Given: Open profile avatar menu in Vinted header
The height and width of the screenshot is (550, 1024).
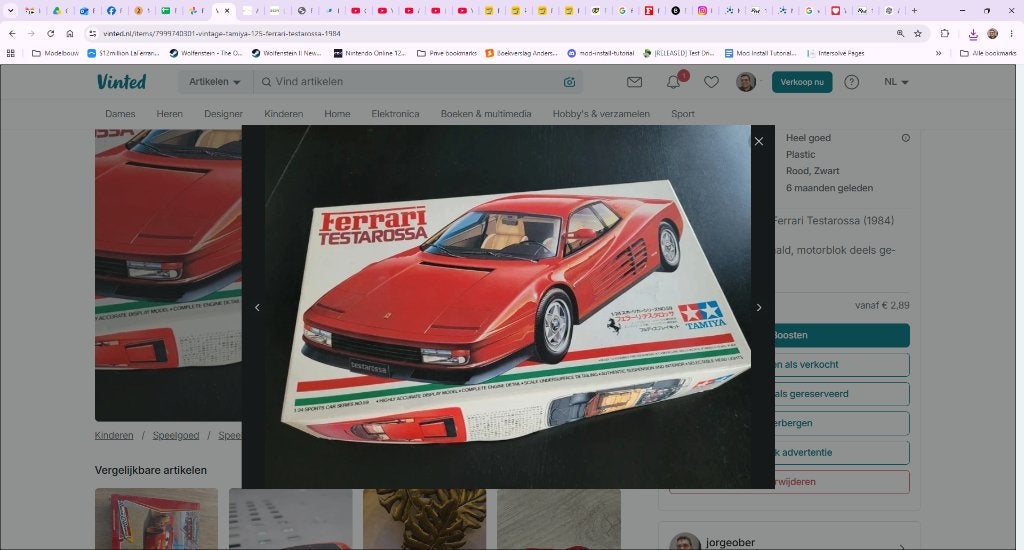Looking at the screenshot, I should point(746,82).
